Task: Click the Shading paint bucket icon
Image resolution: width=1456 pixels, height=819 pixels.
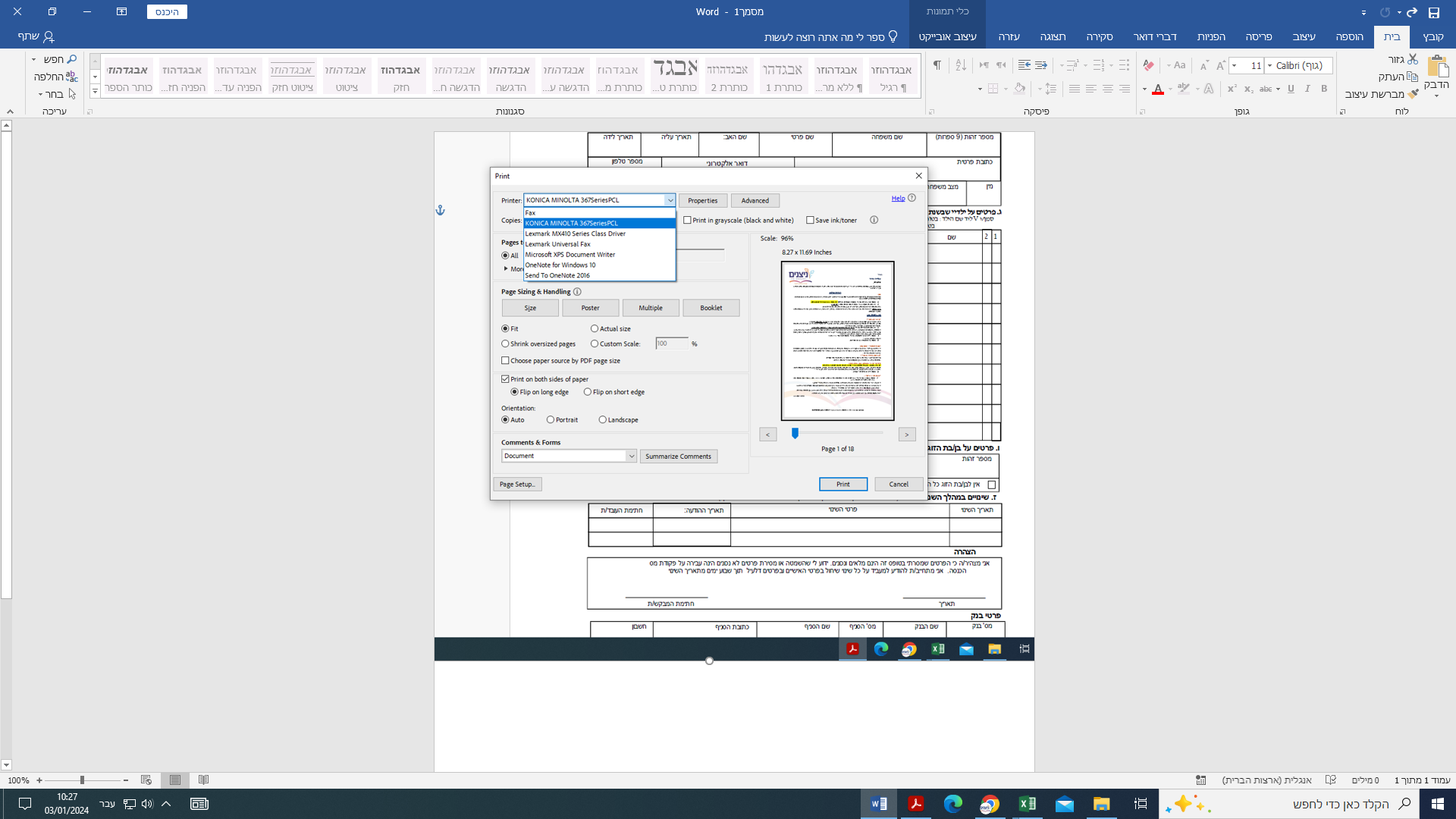Action: [x=1019, y=89]
